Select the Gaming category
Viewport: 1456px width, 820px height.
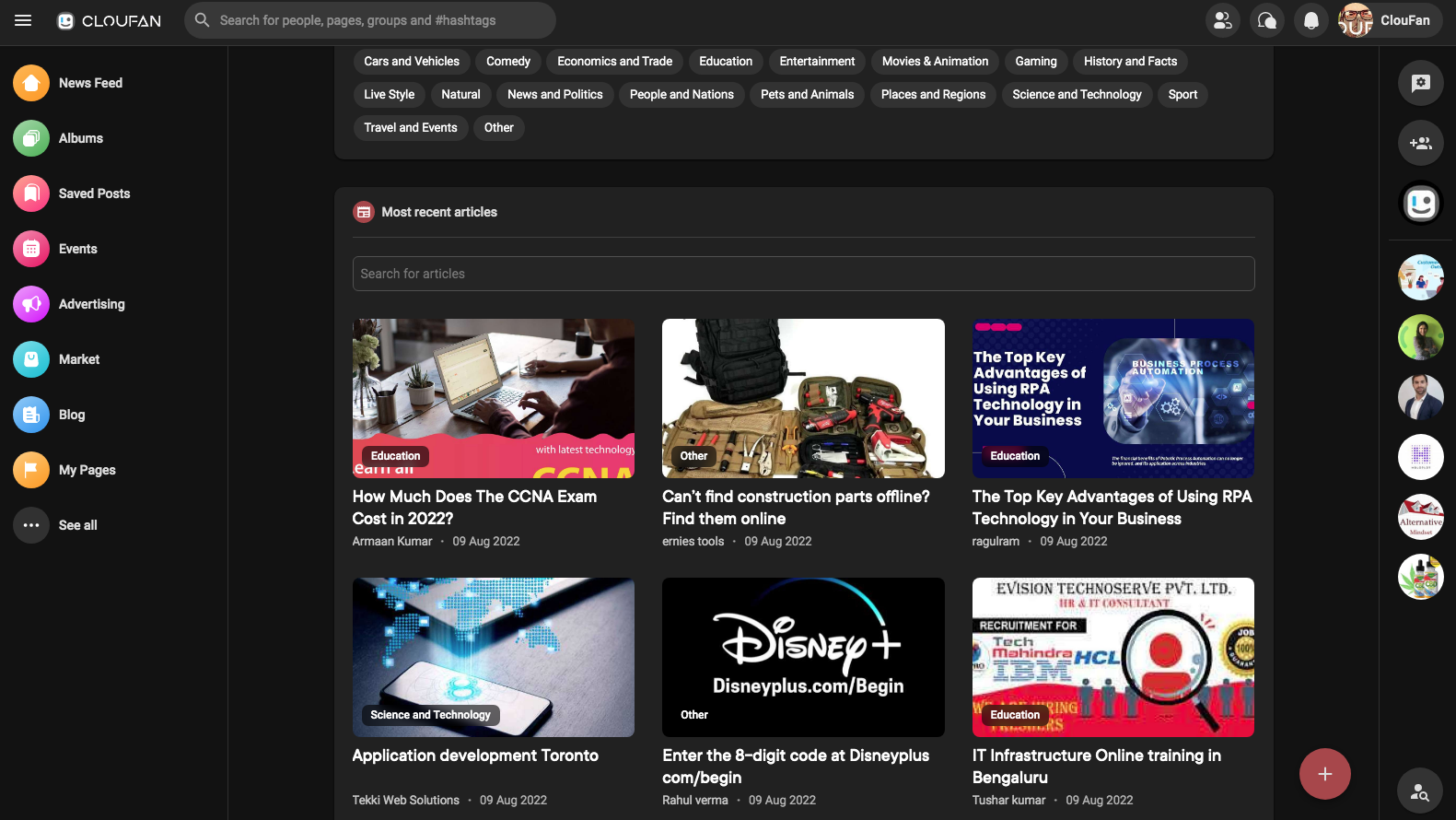[1036, 62]
